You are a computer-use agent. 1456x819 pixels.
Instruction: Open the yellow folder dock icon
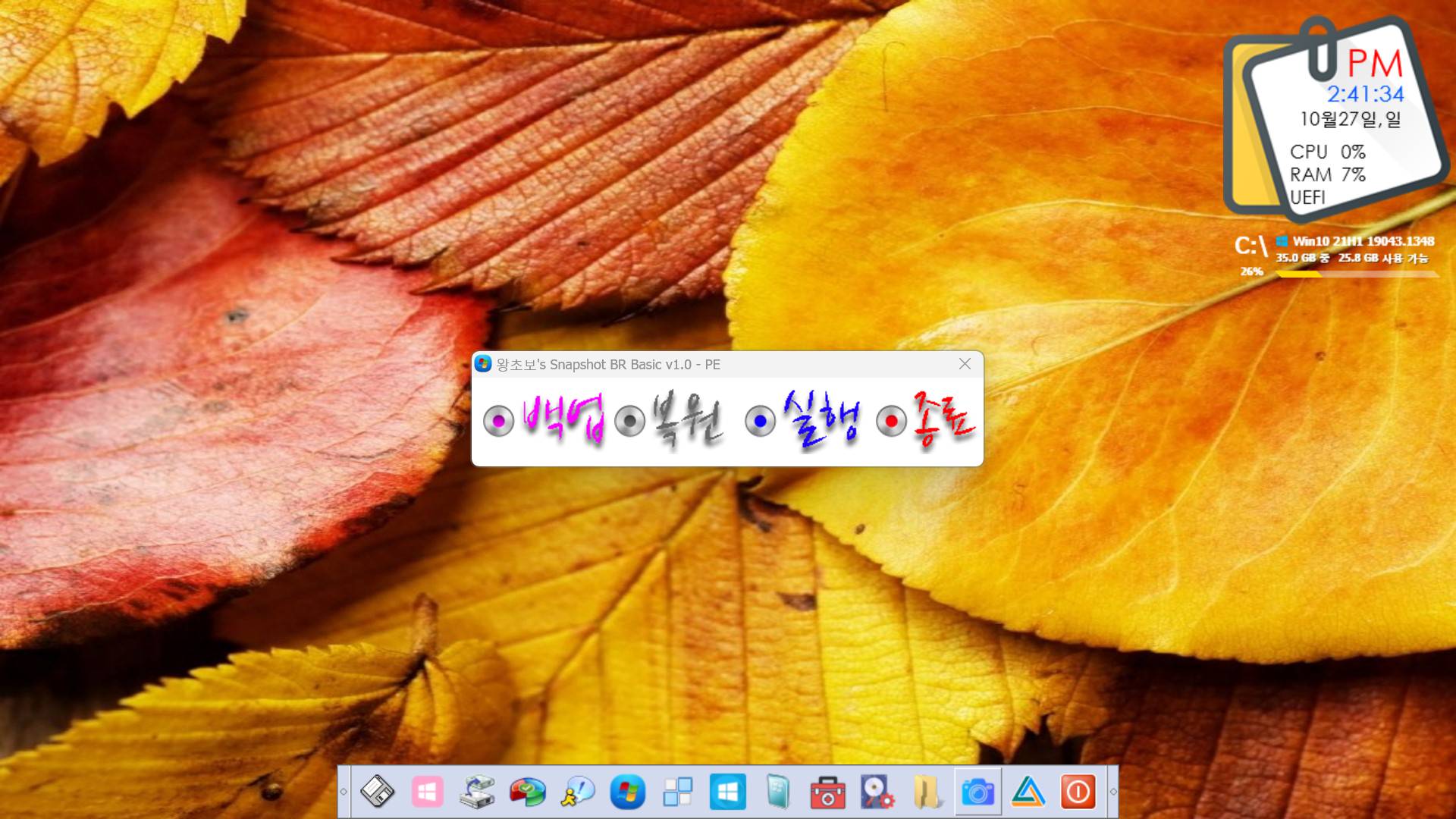tap(927, 792)
